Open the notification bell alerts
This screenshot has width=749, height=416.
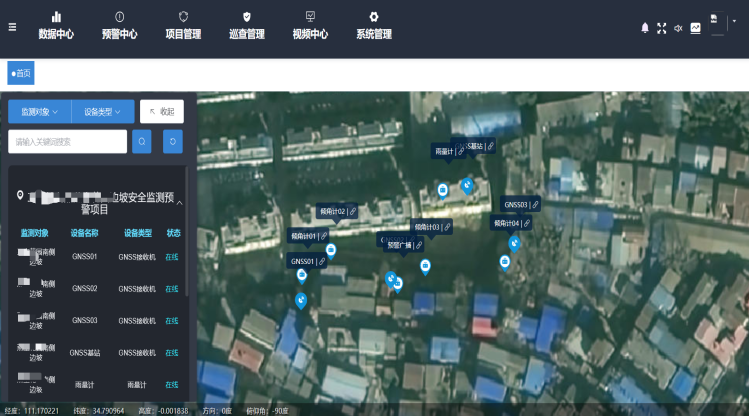click(645, 28)
